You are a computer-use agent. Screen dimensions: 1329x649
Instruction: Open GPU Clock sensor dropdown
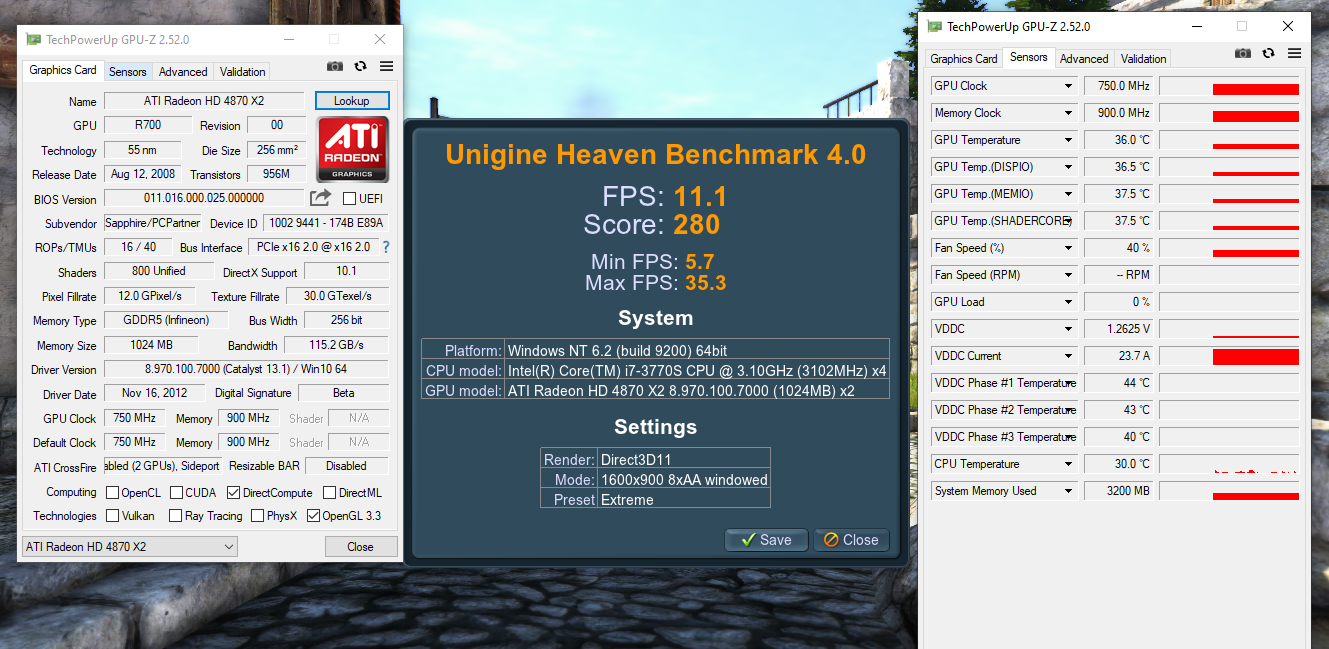point(1068,86)
